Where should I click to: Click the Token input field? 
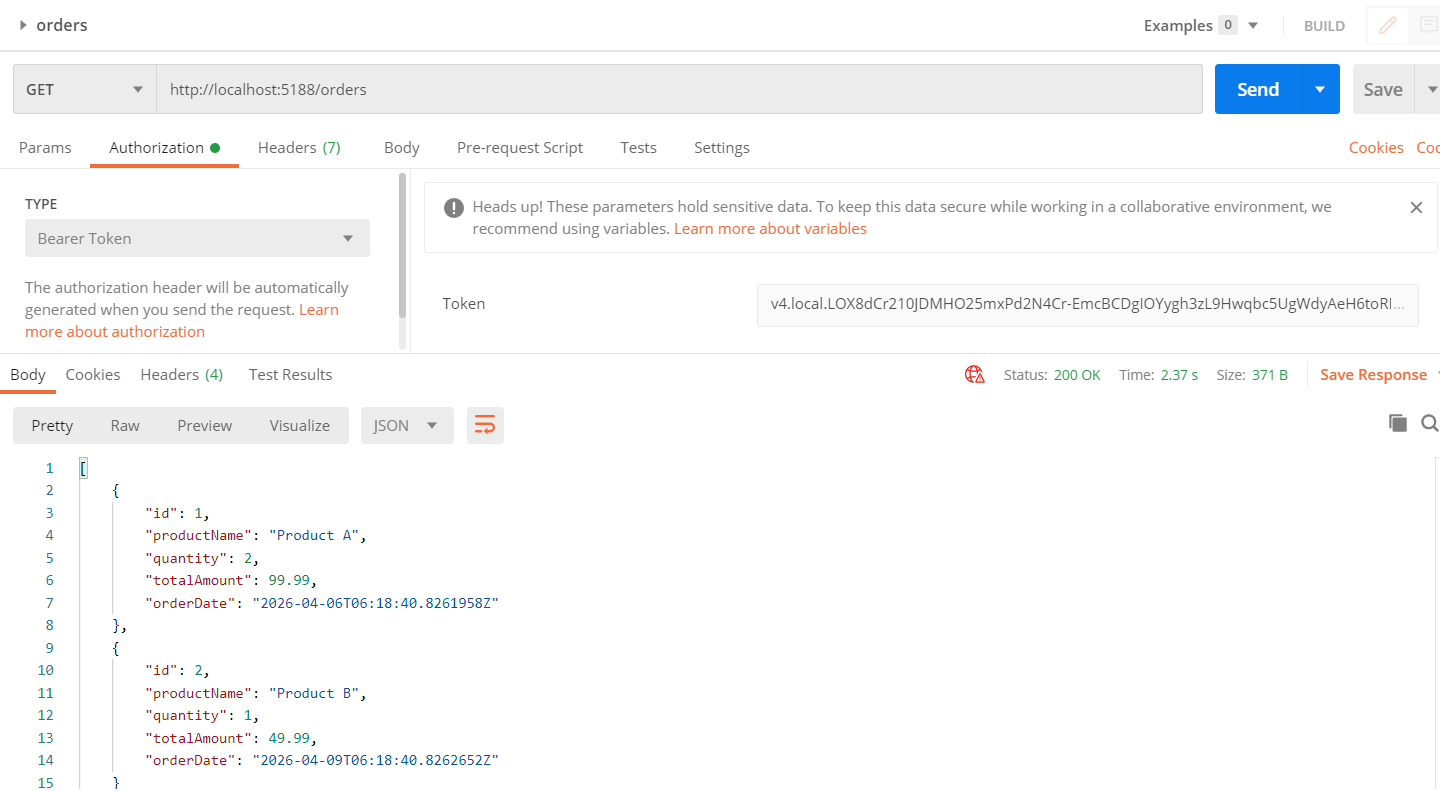click(x=1087, y=304)
